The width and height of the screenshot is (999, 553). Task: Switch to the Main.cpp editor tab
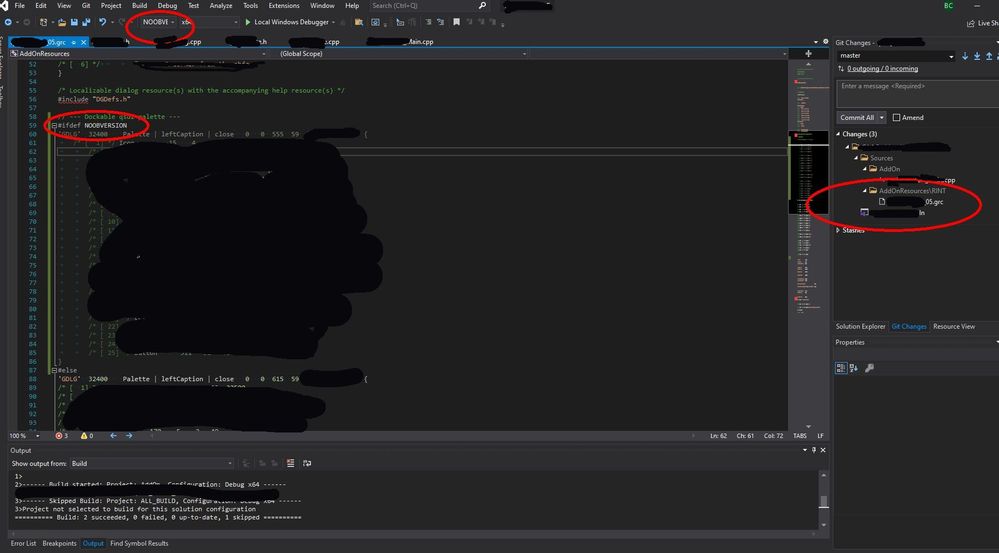[400, 42]
